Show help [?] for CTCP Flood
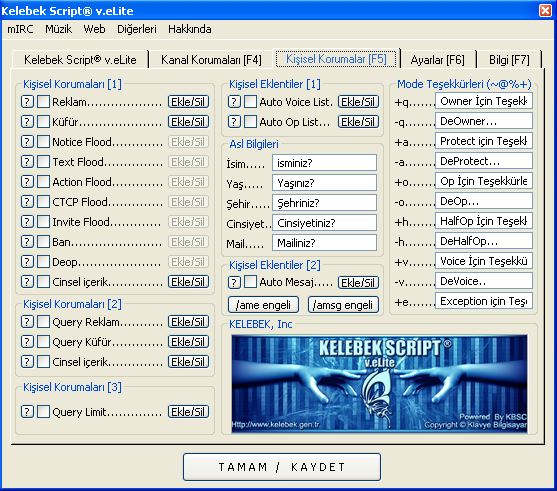 (x=27, y=202)
